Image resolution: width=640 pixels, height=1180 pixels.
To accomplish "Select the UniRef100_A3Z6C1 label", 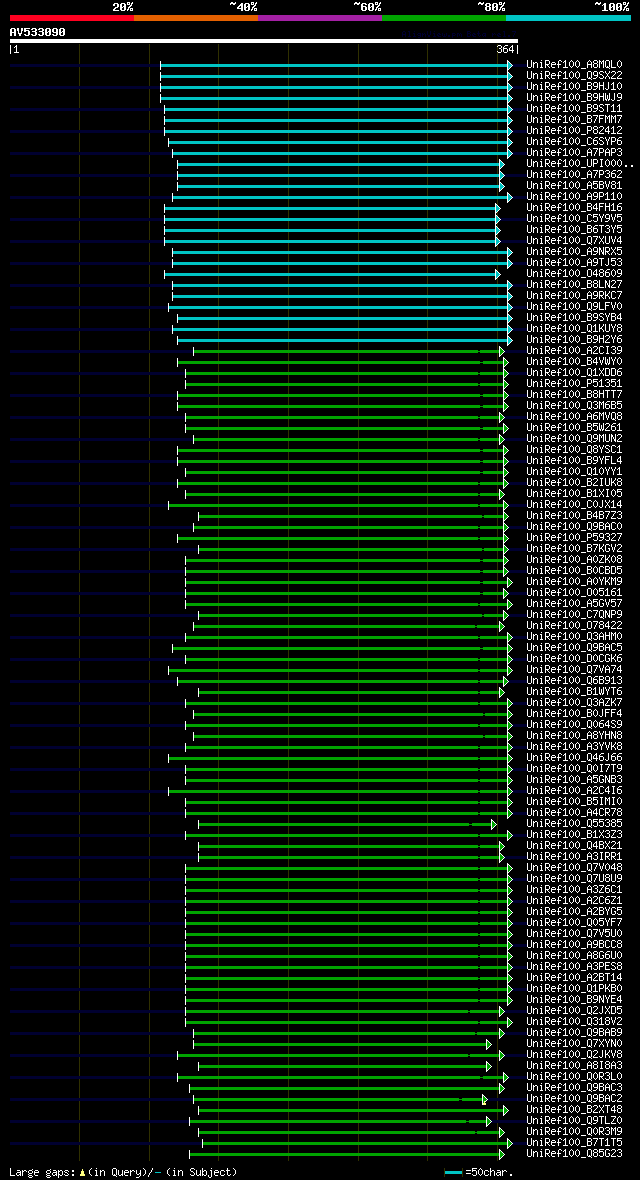I will pos(574,890).
